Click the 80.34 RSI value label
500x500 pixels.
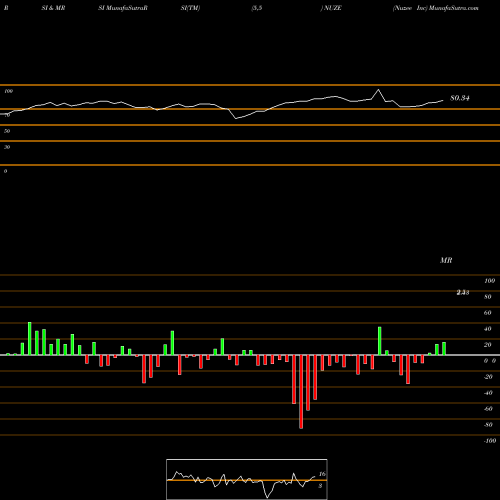click(x=460, y=98)
